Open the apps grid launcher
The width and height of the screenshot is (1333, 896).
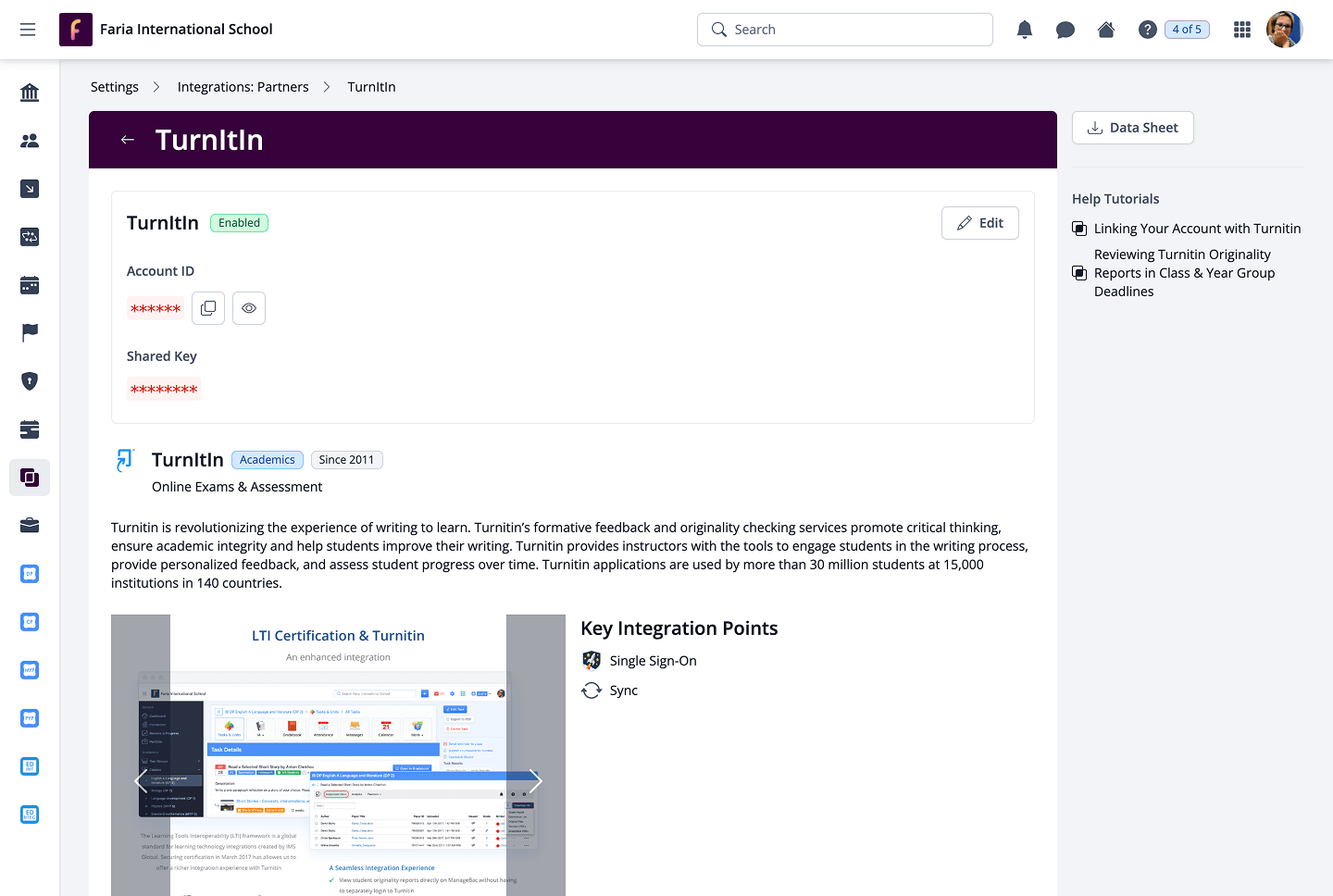[x=1242, y=30]
